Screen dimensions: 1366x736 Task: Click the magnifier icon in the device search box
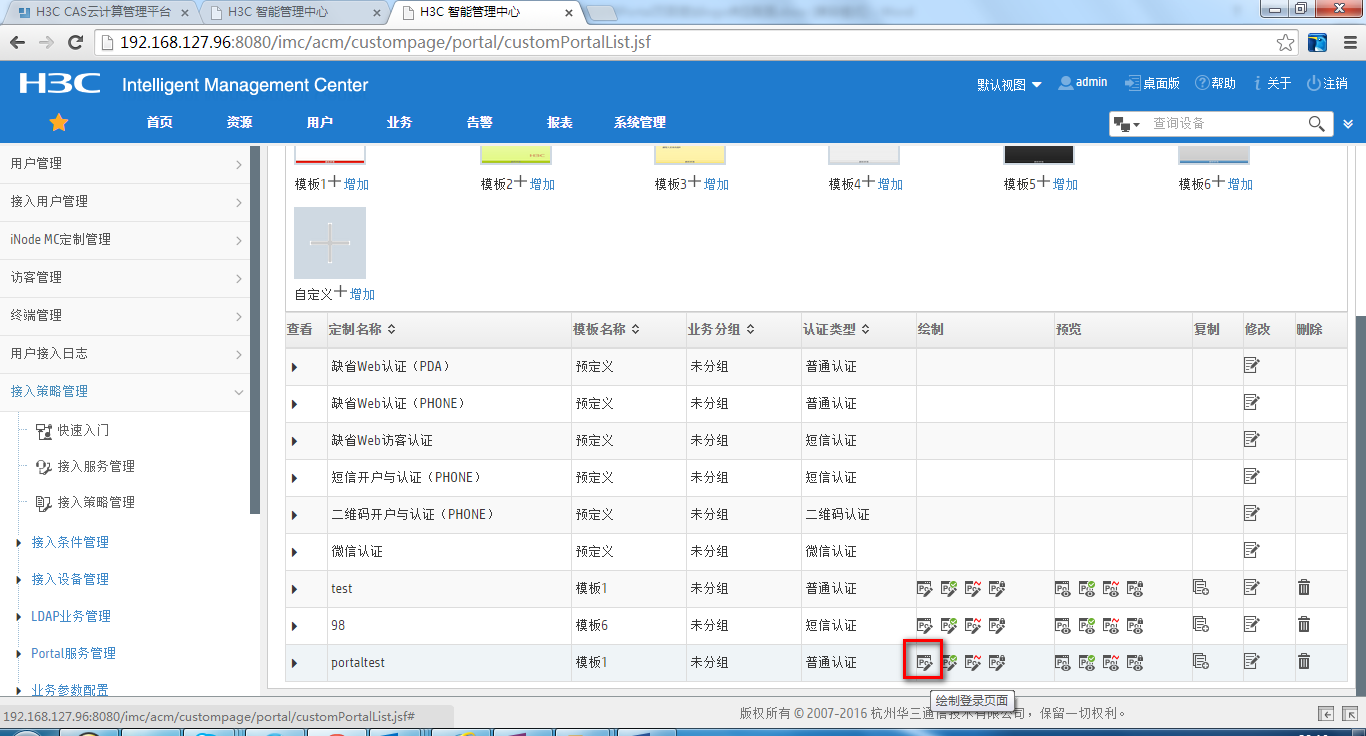[x=1317, y=123]
